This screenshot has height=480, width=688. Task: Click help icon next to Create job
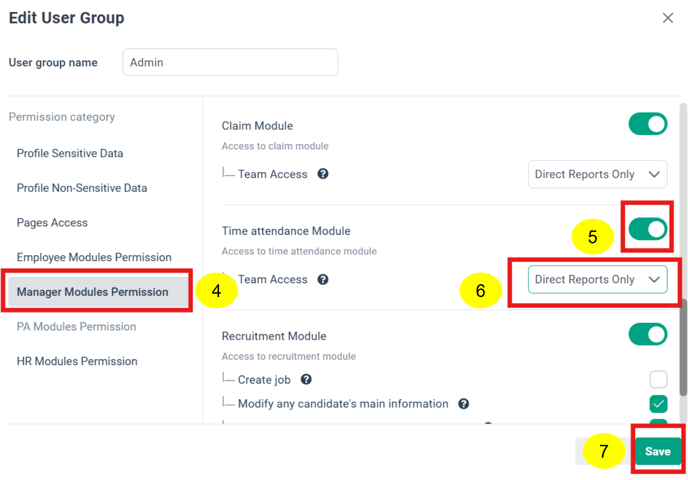pos(306,380)
